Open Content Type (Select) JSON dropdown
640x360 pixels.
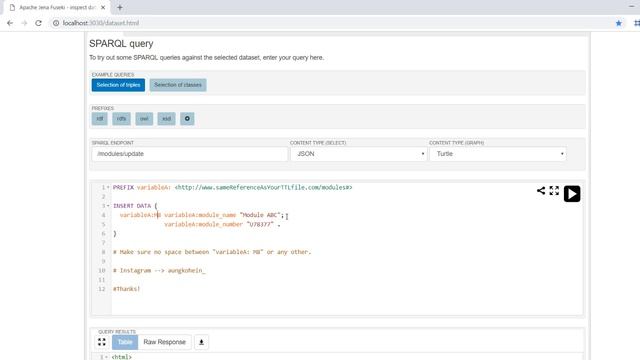tap(358, 154)
